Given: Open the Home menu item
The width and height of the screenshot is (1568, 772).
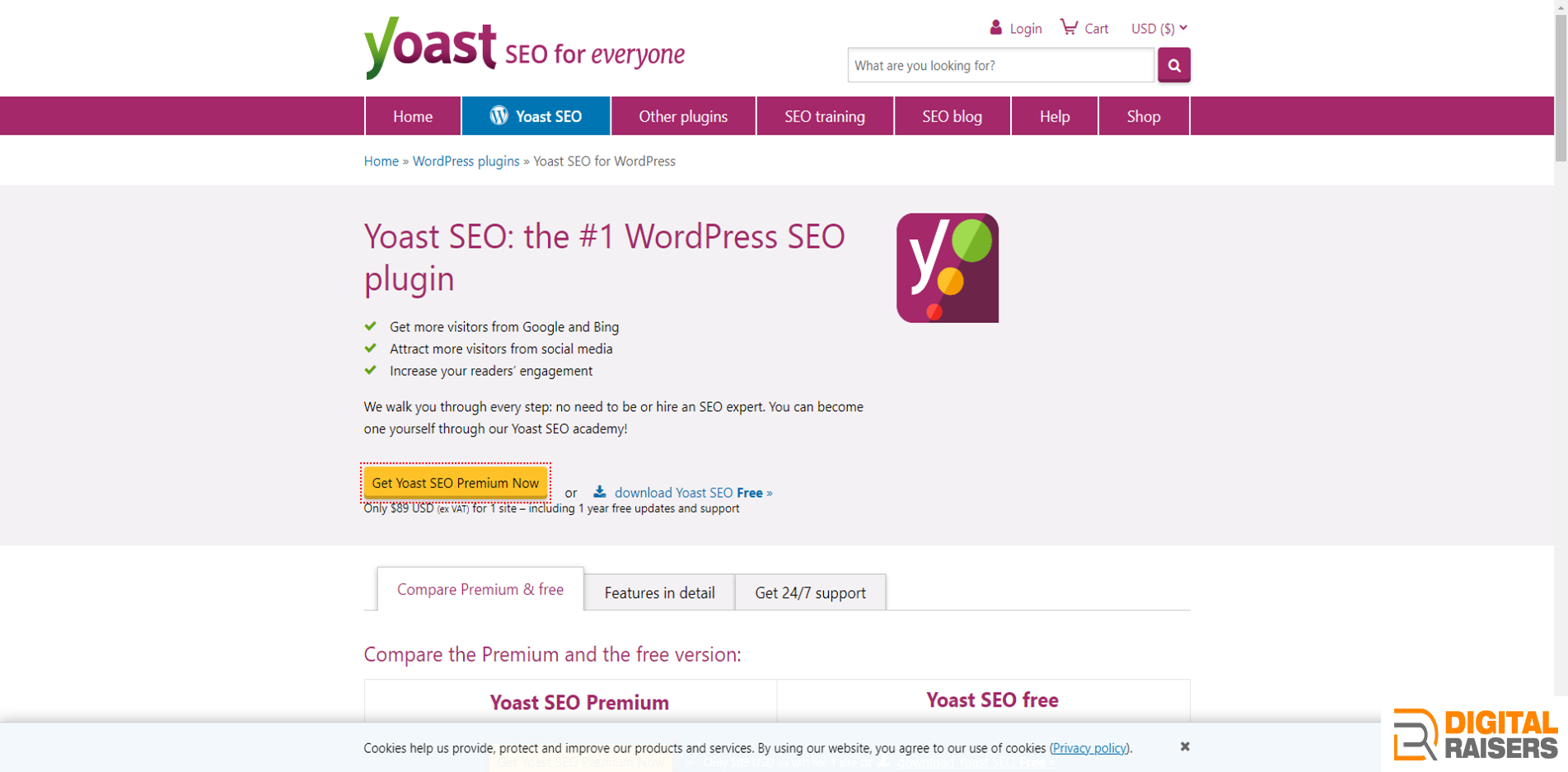Looking at the screenshot, I should click(413, 116).
